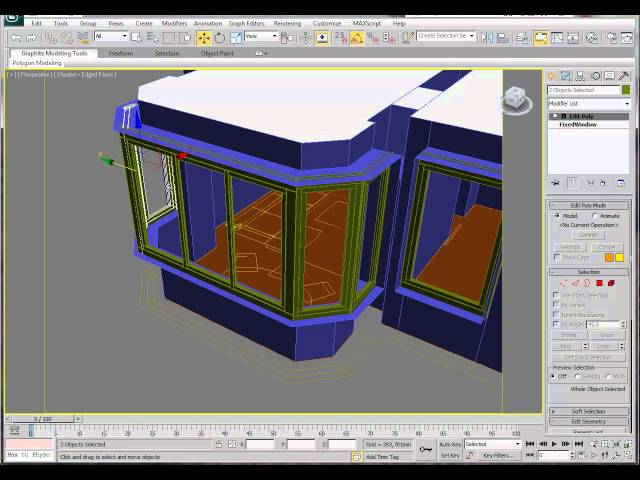Open the Modifiers menu
The height and width of the screenshot is (480, 640).
[174, 24]
